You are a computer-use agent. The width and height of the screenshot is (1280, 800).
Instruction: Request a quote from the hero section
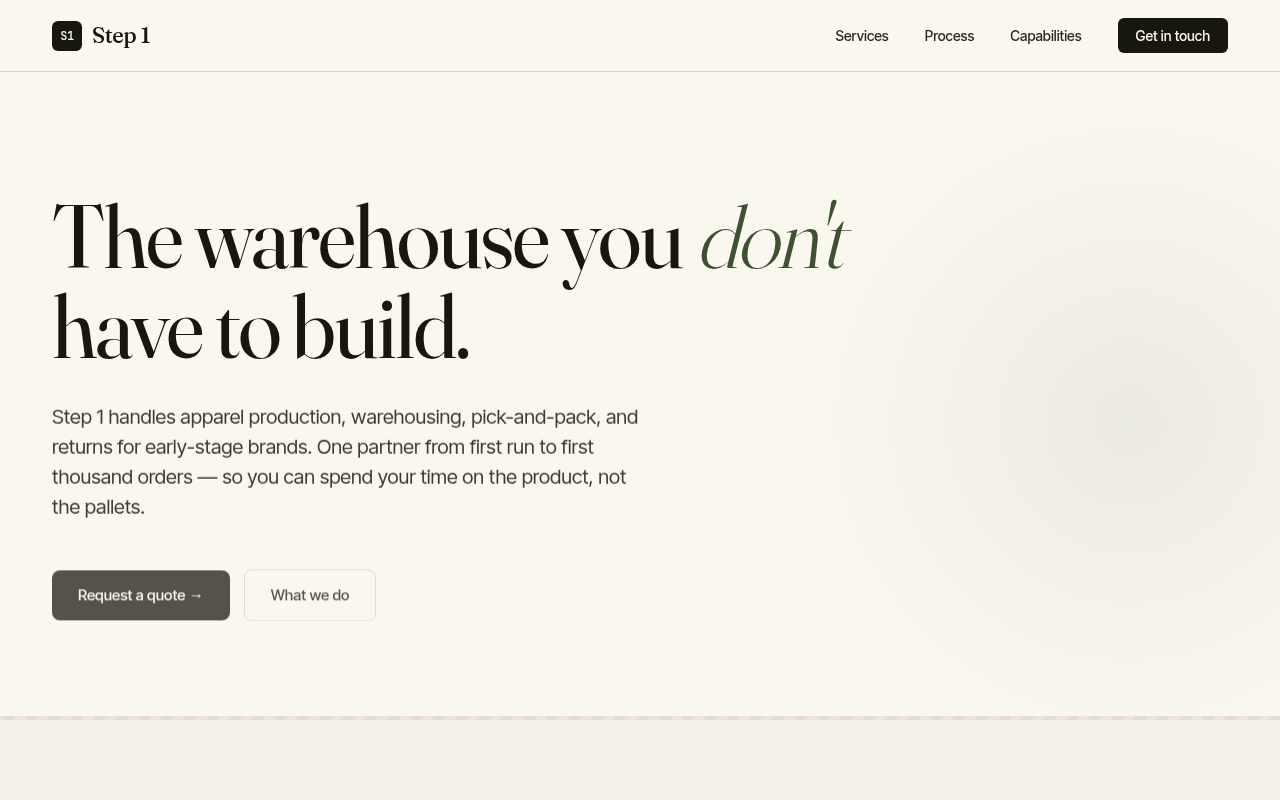pyautogui.click(x=141, y=595)
